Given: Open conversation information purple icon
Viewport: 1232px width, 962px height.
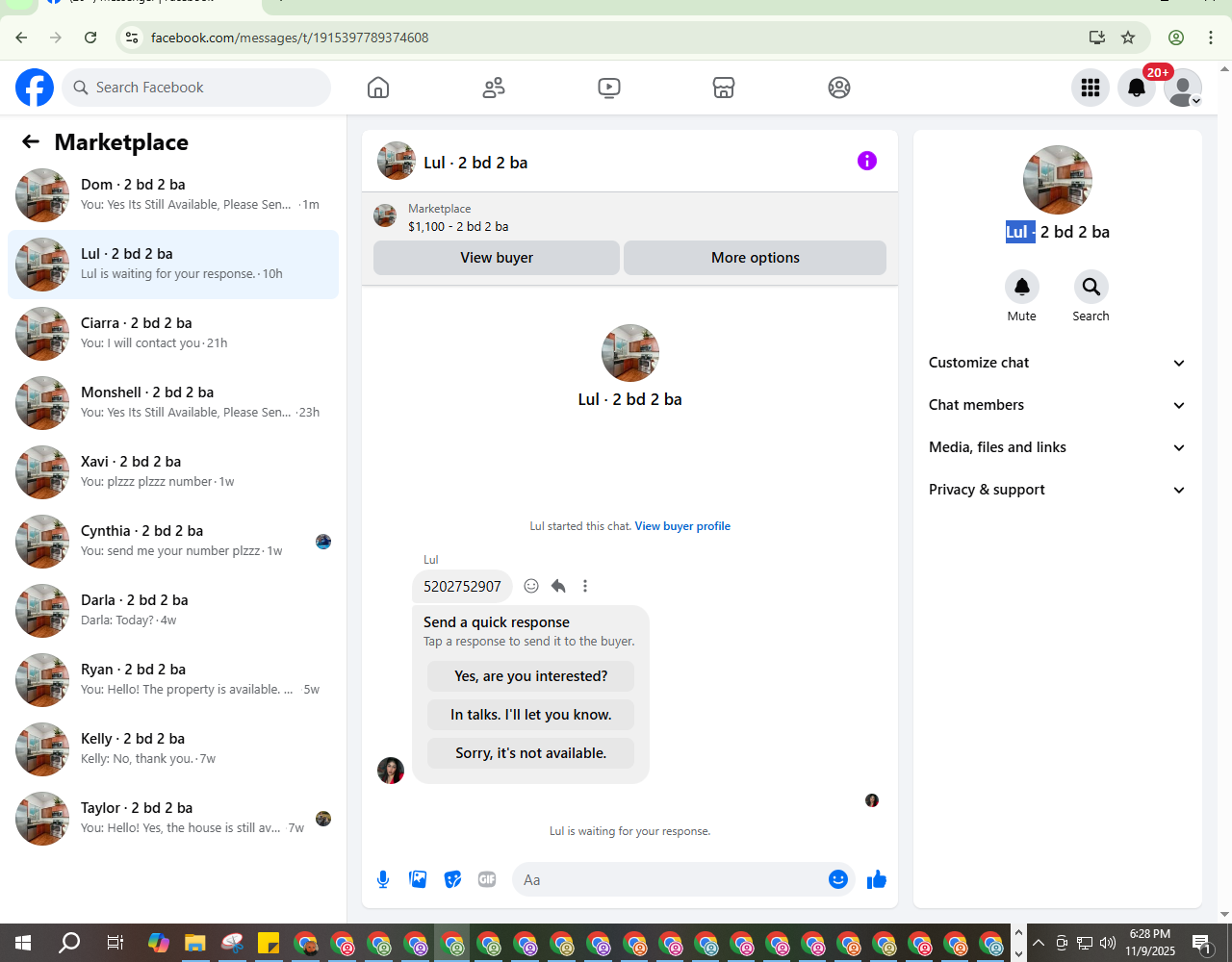Looking at the screenshot, I should click(x=867, y=161).
